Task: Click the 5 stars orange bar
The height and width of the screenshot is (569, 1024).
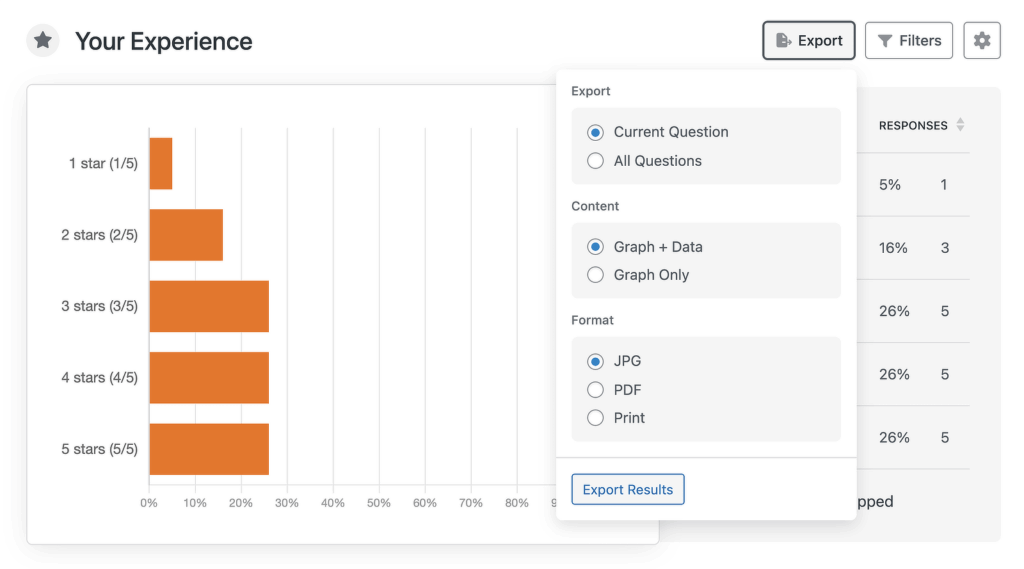Action: coord(209,449)
